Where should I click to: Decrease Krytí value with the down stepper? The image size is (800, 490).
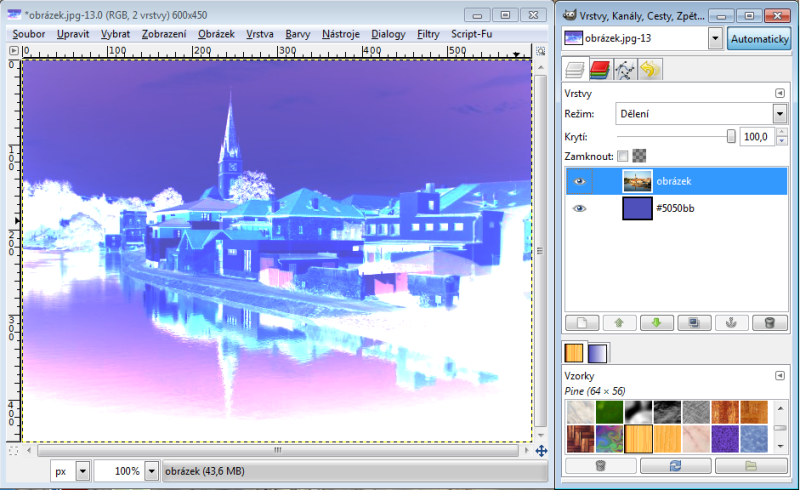[781, 141]
